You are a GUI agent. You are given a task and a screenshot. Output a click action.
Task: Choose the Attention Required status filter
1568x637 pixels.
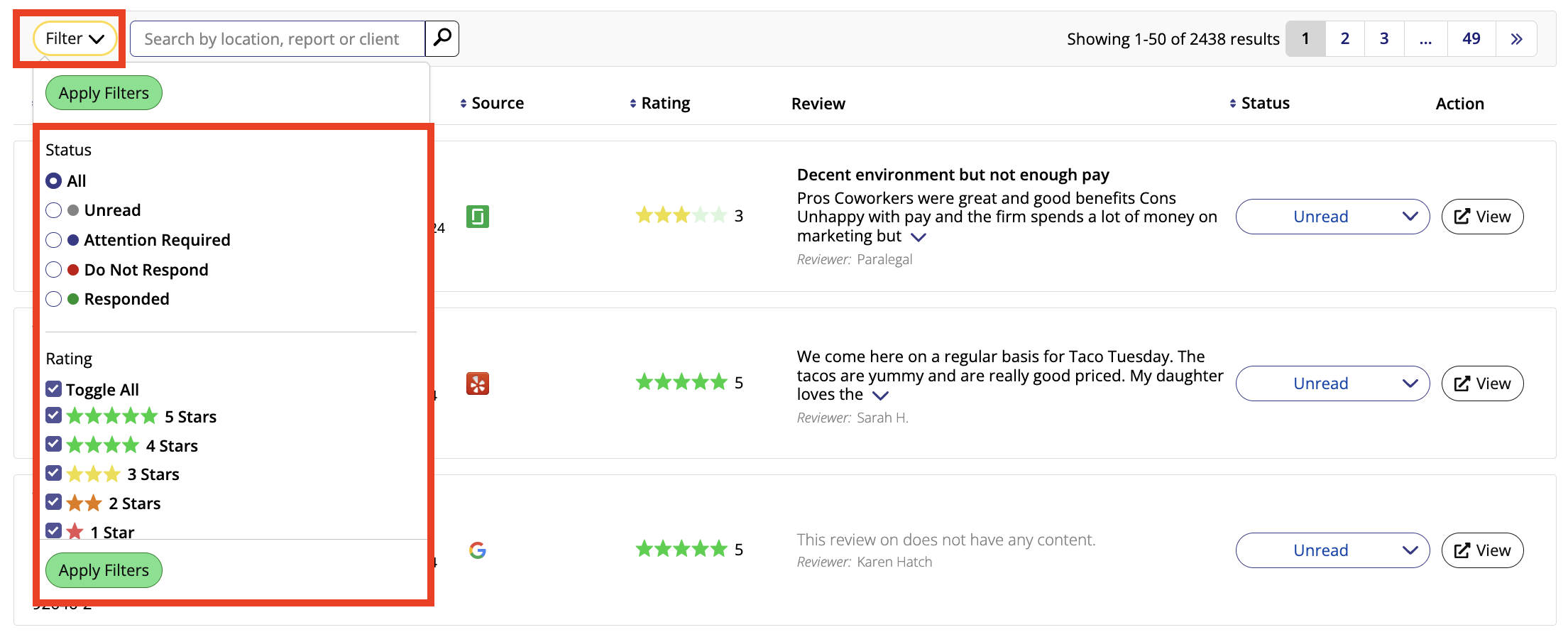click(54, 240)
